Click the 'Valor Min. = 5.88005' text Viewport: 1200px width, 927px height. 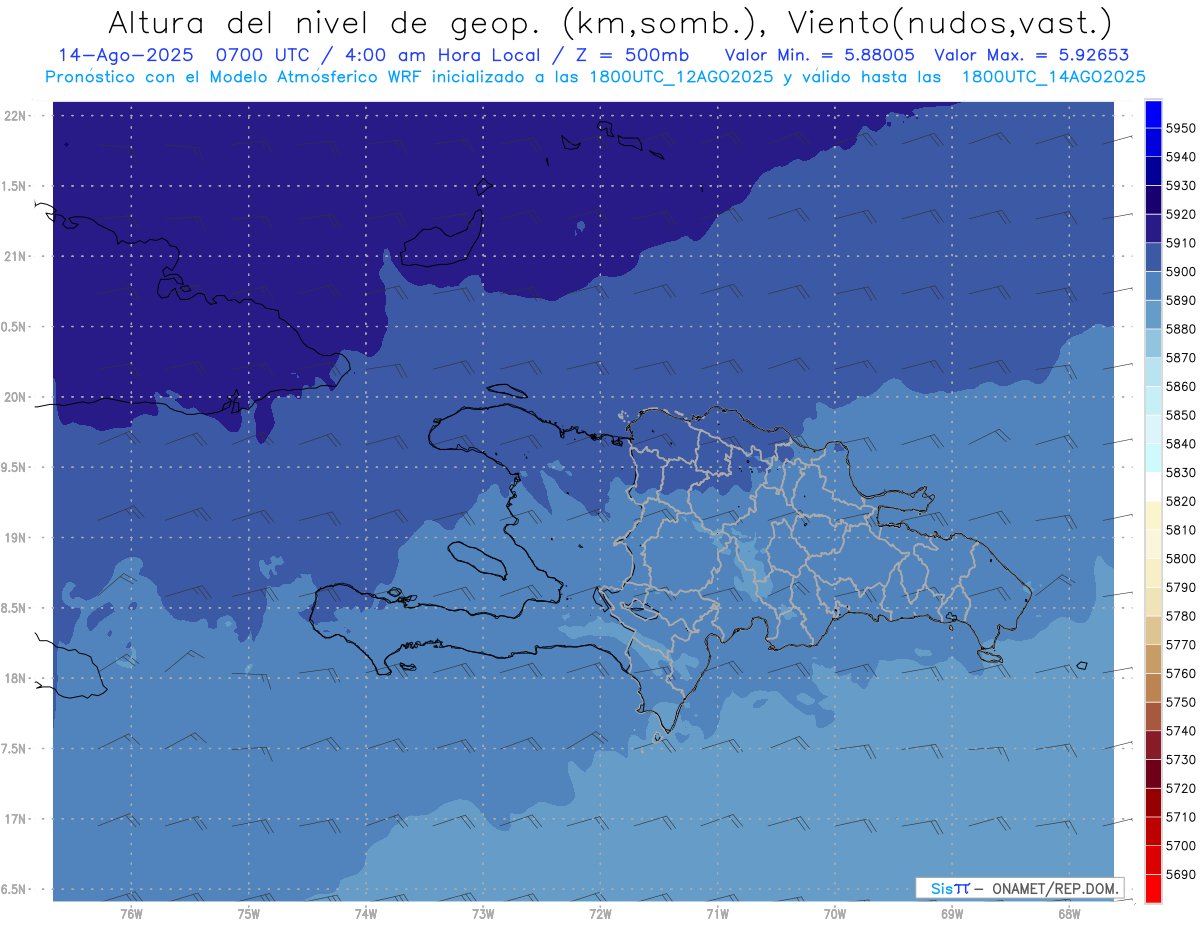(819, 55)
